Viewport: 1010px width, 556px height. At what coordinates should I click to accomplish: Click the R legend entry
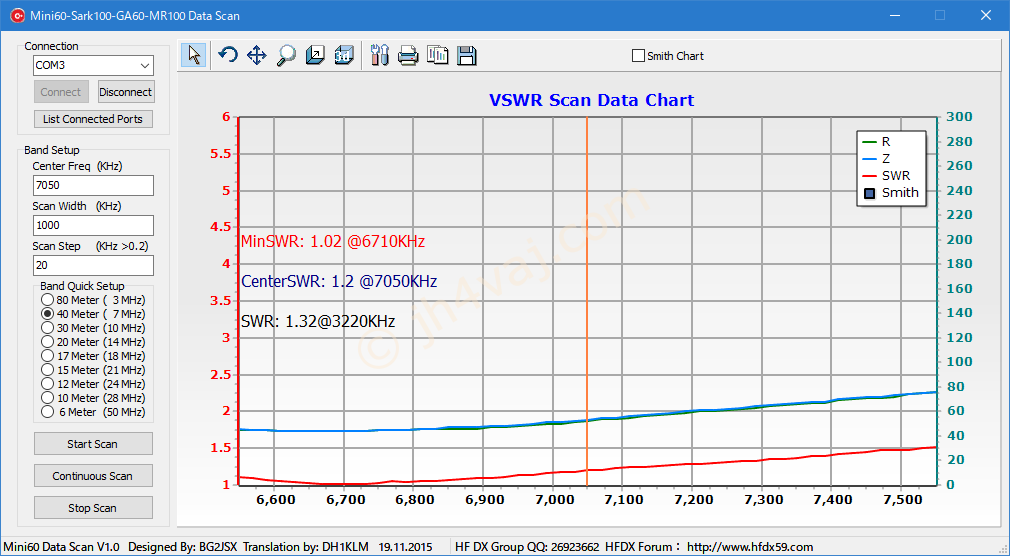point(876,142)
